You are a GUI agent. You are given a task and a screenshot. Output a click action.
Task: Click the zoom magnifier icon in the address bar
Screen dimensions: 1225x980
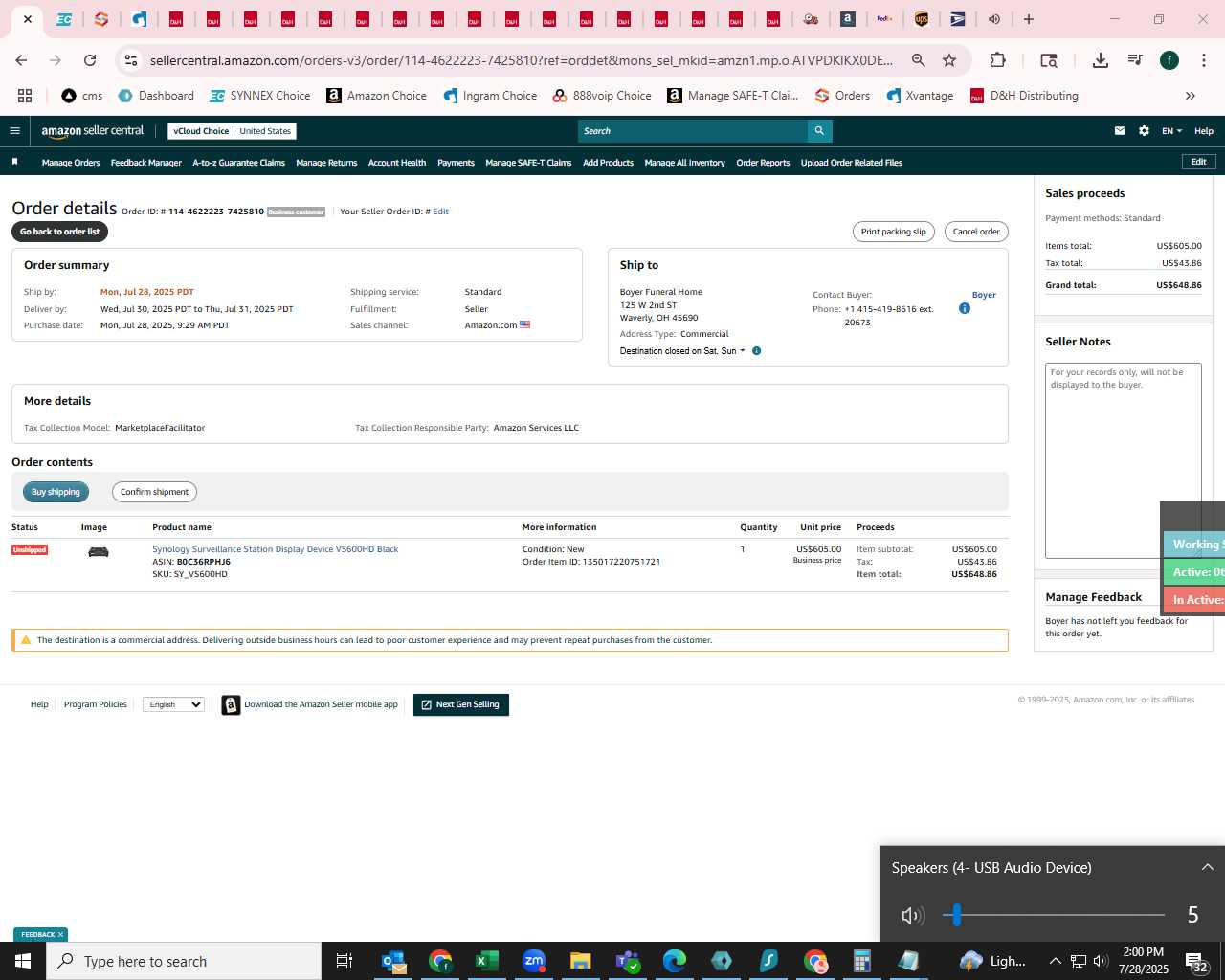point(919,60)
